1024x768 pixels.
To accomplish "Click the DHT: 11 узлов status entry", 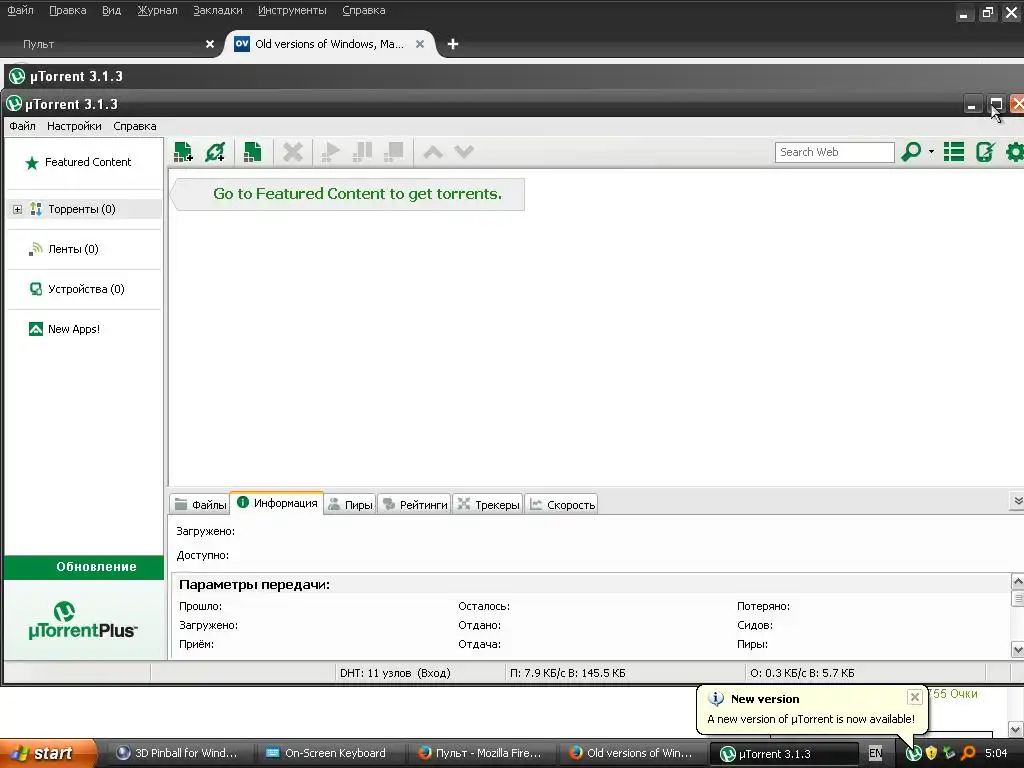I will [x=395, y=673].
